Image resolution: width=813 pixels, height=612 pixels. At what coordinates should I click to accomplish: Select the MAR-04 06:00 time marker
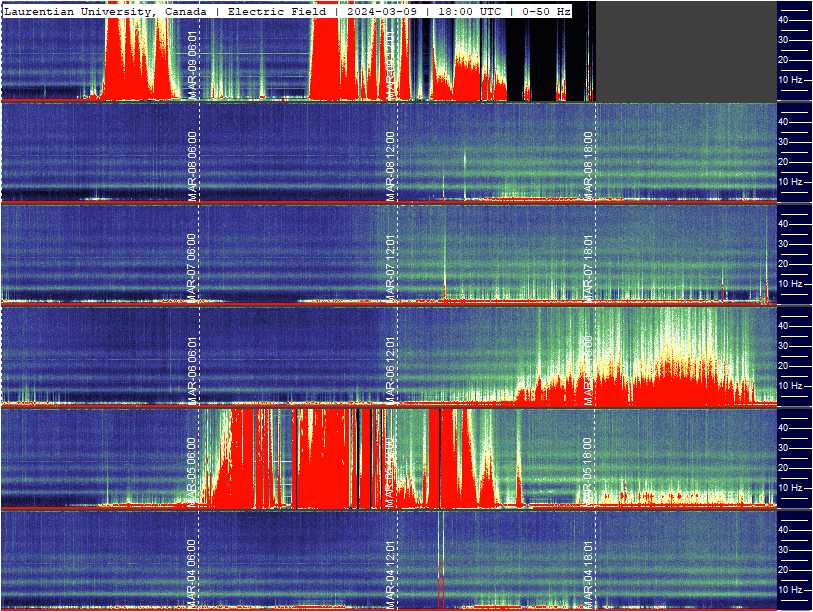click(192, 574)
